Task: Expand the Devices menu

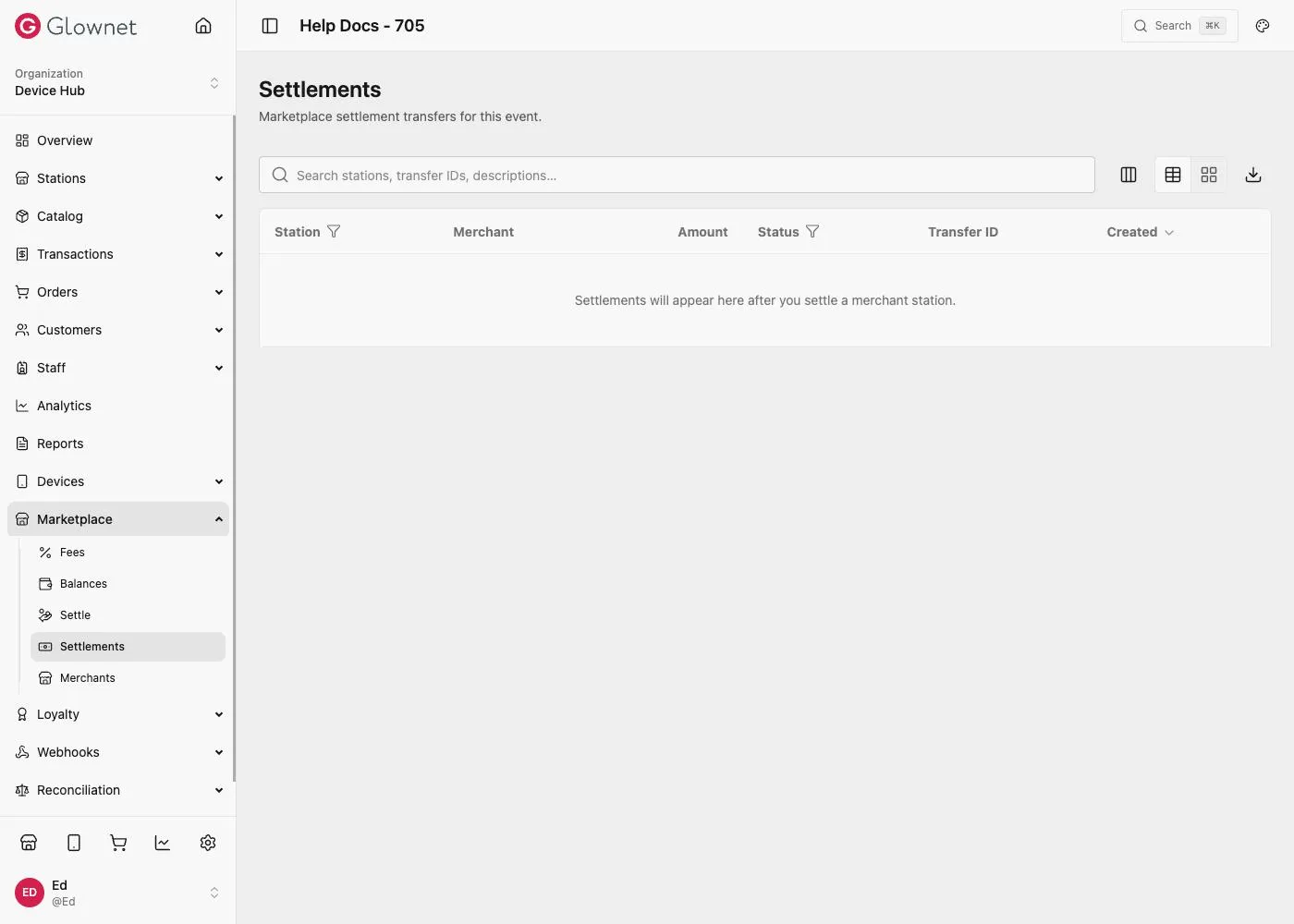Action: tap(118, 481)
